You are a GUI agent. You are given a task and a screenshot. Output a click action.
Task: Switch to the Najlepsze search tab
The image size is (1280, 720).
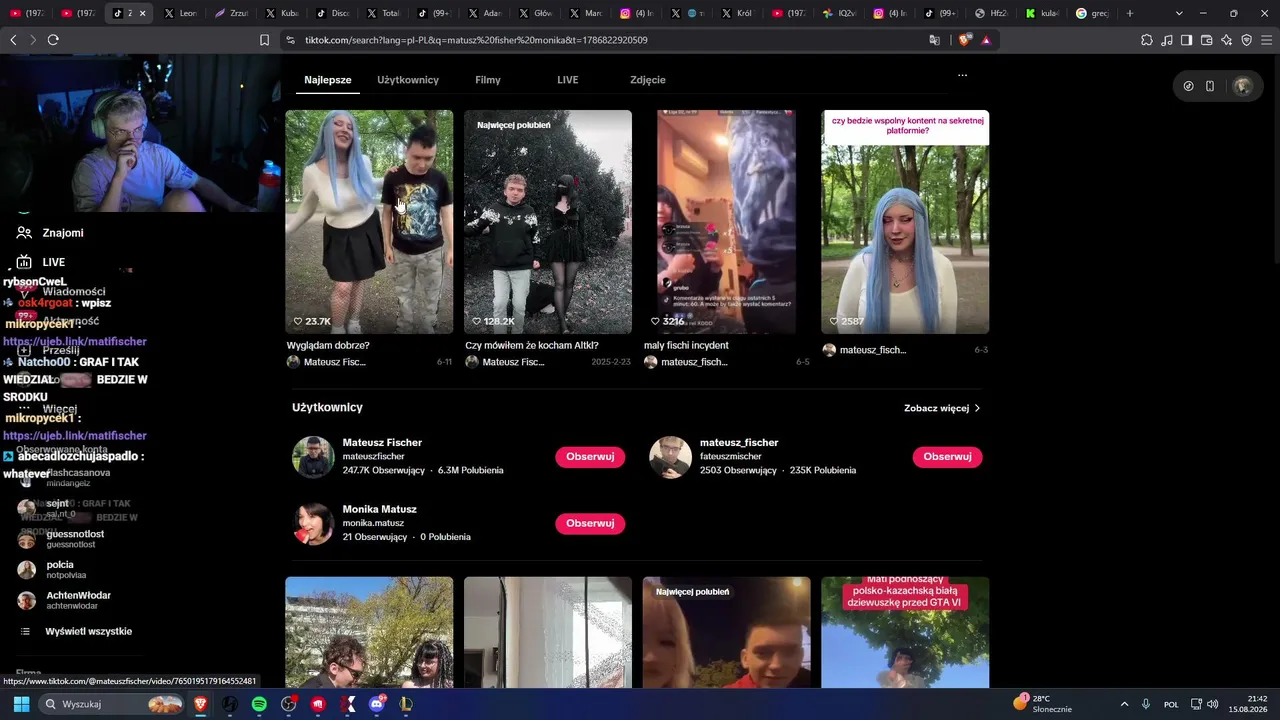[328, 80]
